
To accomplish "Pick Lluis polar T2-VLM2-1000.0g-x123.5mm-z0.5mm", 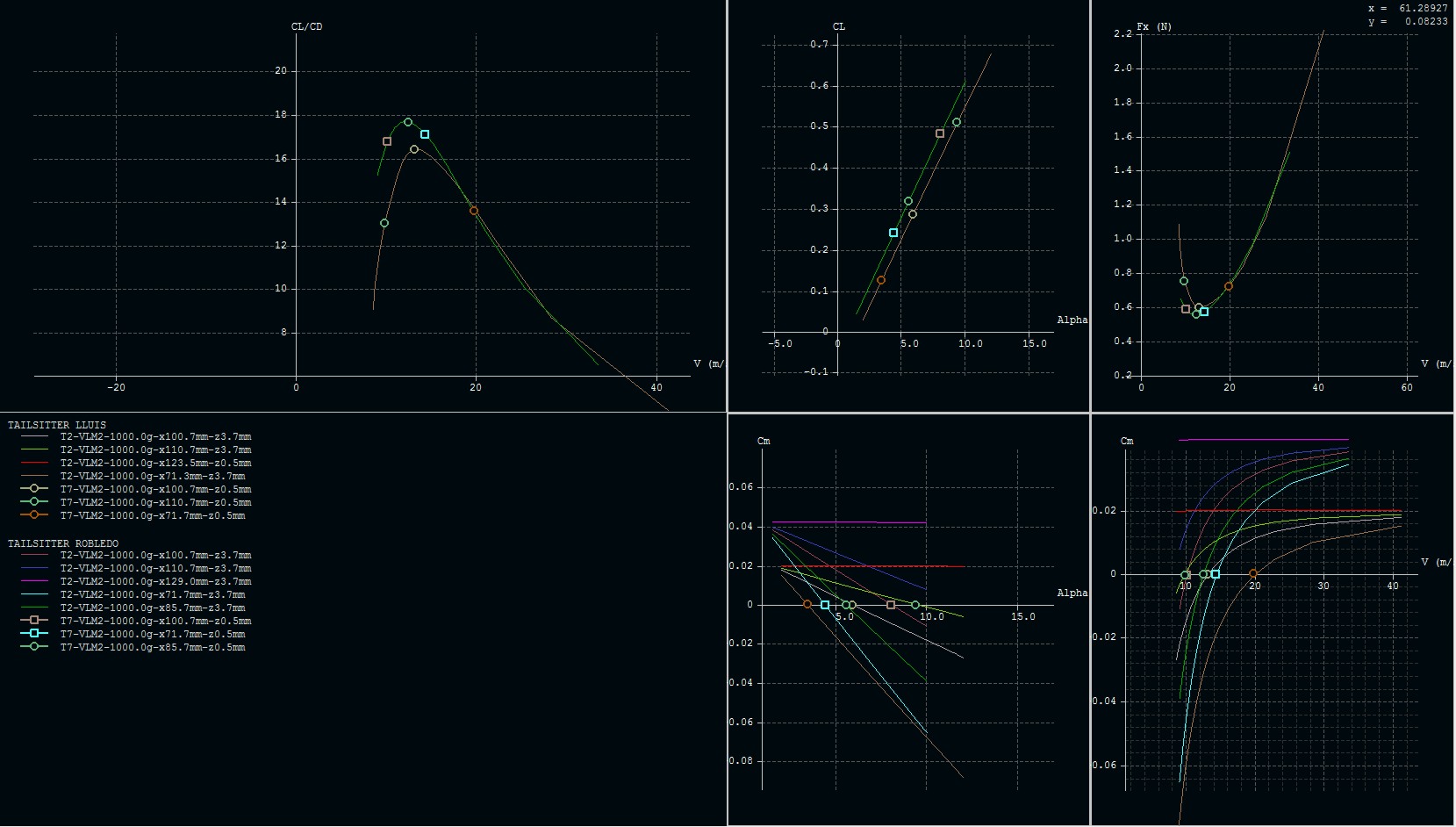I will tap(155, 463).
